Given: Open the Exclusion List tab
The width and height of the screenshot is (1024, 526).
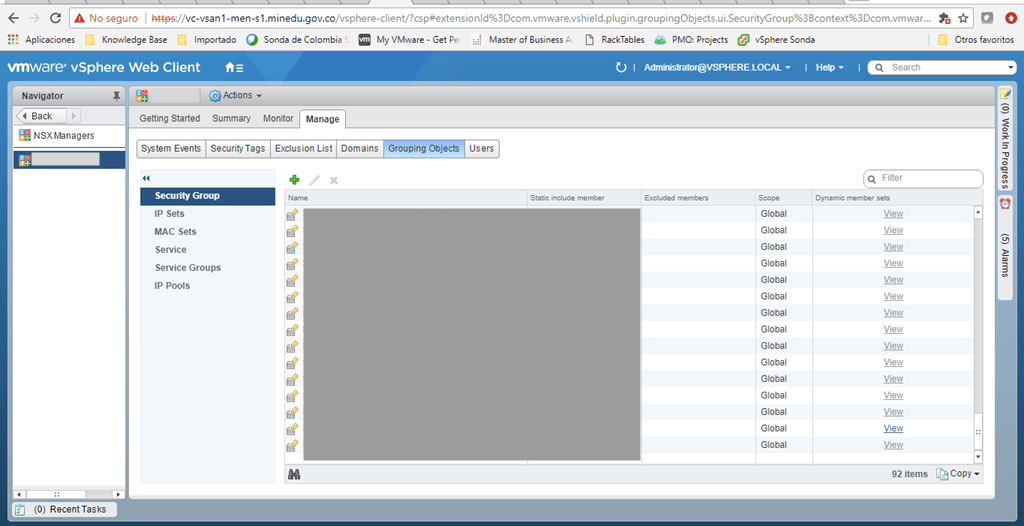Looking at the screenshot, I should coord(303,148).
